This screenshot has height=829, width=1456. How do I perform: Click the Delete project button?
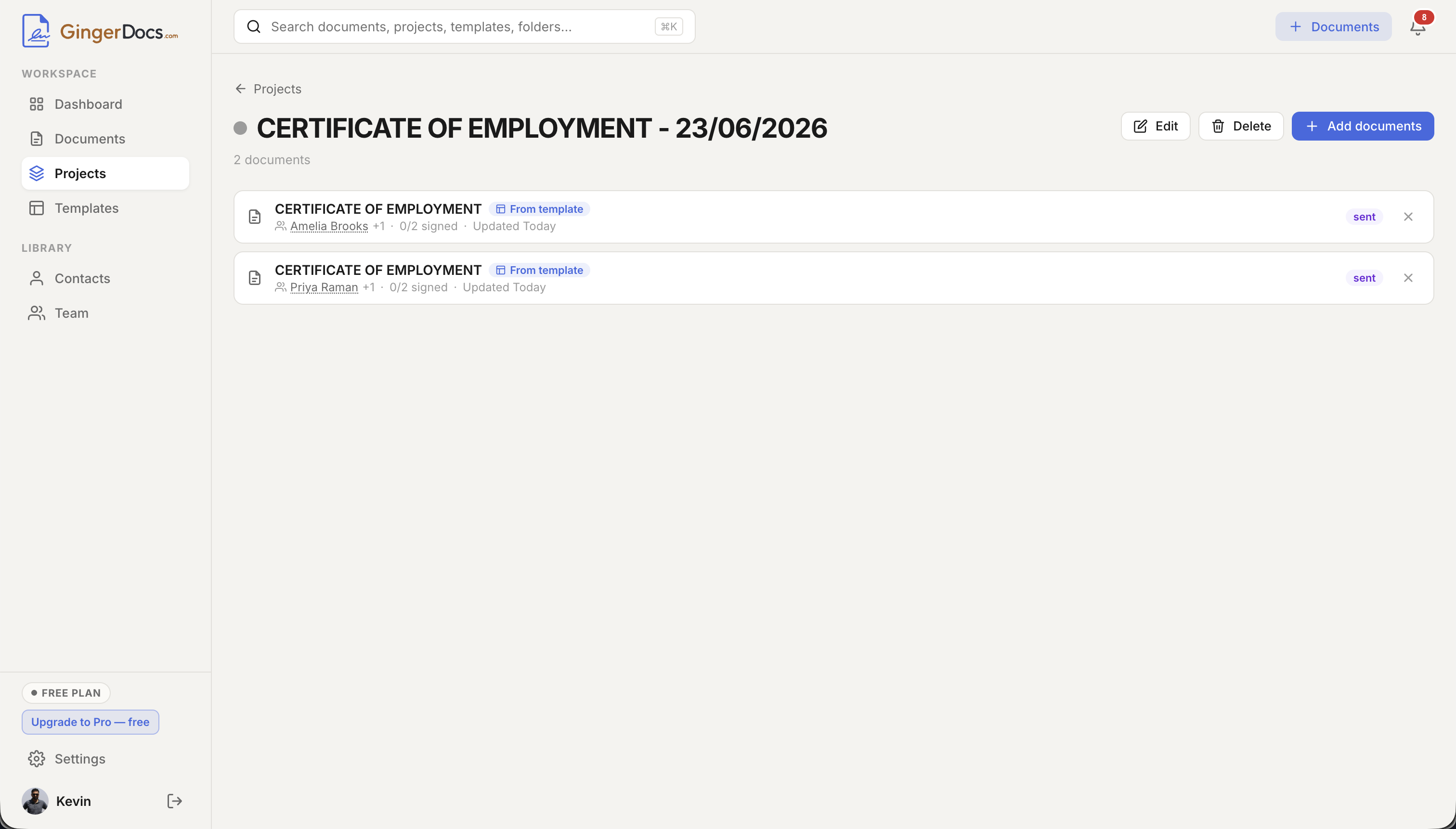coord(1241,127)
